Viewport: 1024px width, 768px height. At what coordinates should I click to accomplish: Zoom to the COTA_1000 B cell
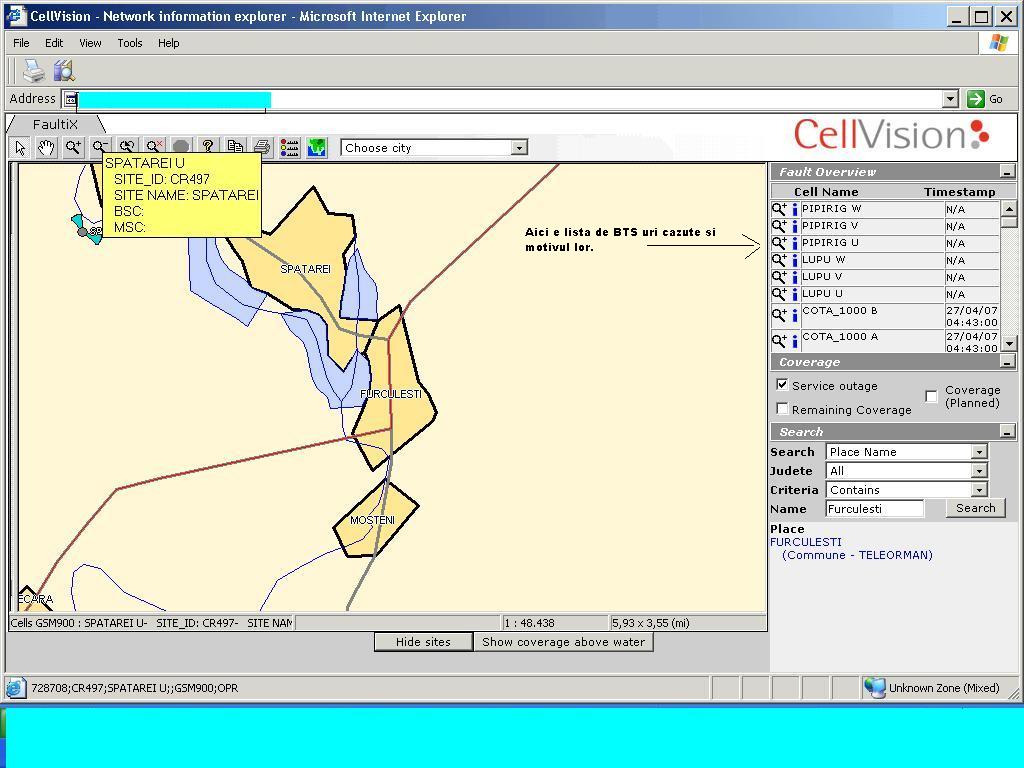[779, 315]
